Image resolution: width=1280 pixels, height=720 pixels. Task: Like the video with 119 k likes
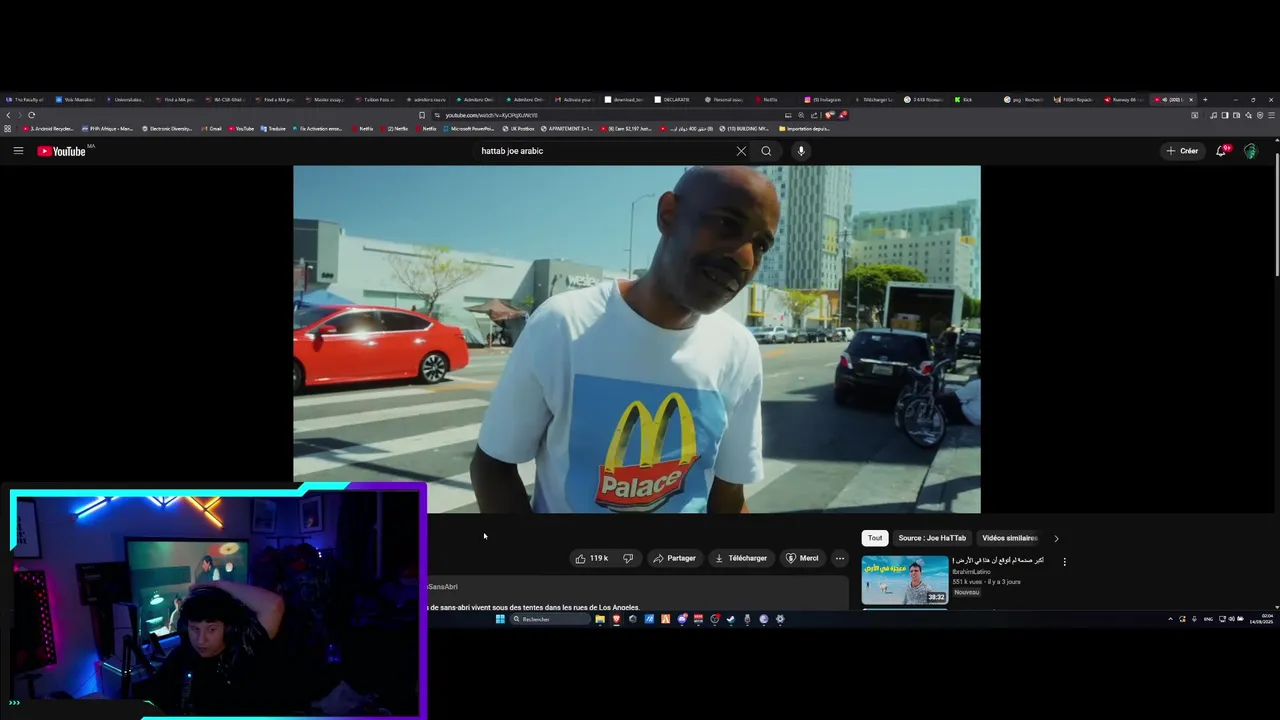tap(592, 558)
